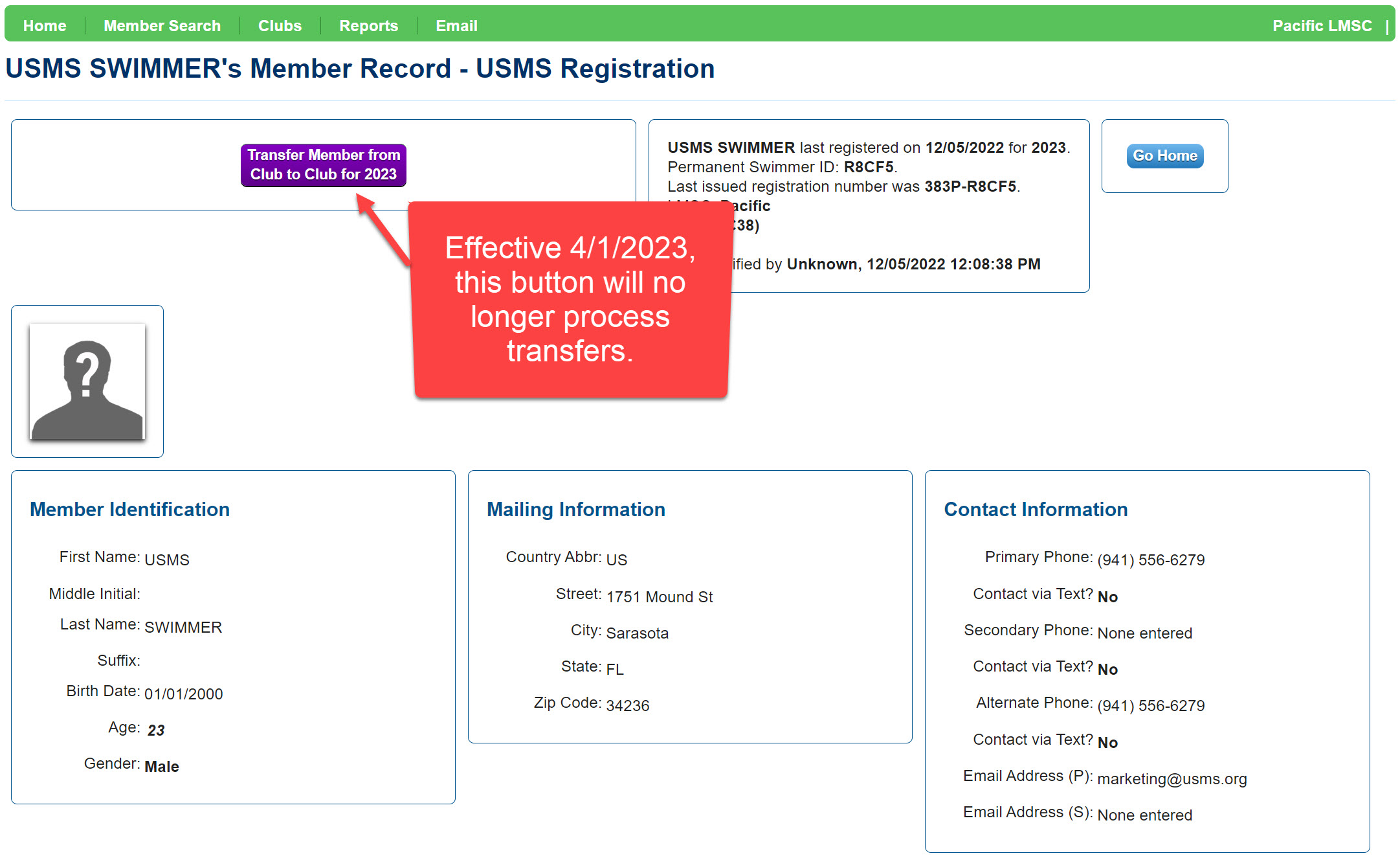Select the Street value 1751 Mound St
Viewport: 1400px width, 860px height.
[660, 597]
